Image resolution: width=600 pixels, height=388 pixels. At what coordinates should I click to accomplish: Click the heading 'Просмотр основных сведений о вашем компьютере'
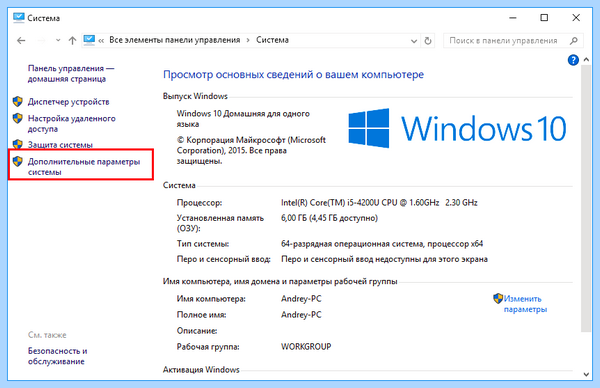(x=293, y=74)
